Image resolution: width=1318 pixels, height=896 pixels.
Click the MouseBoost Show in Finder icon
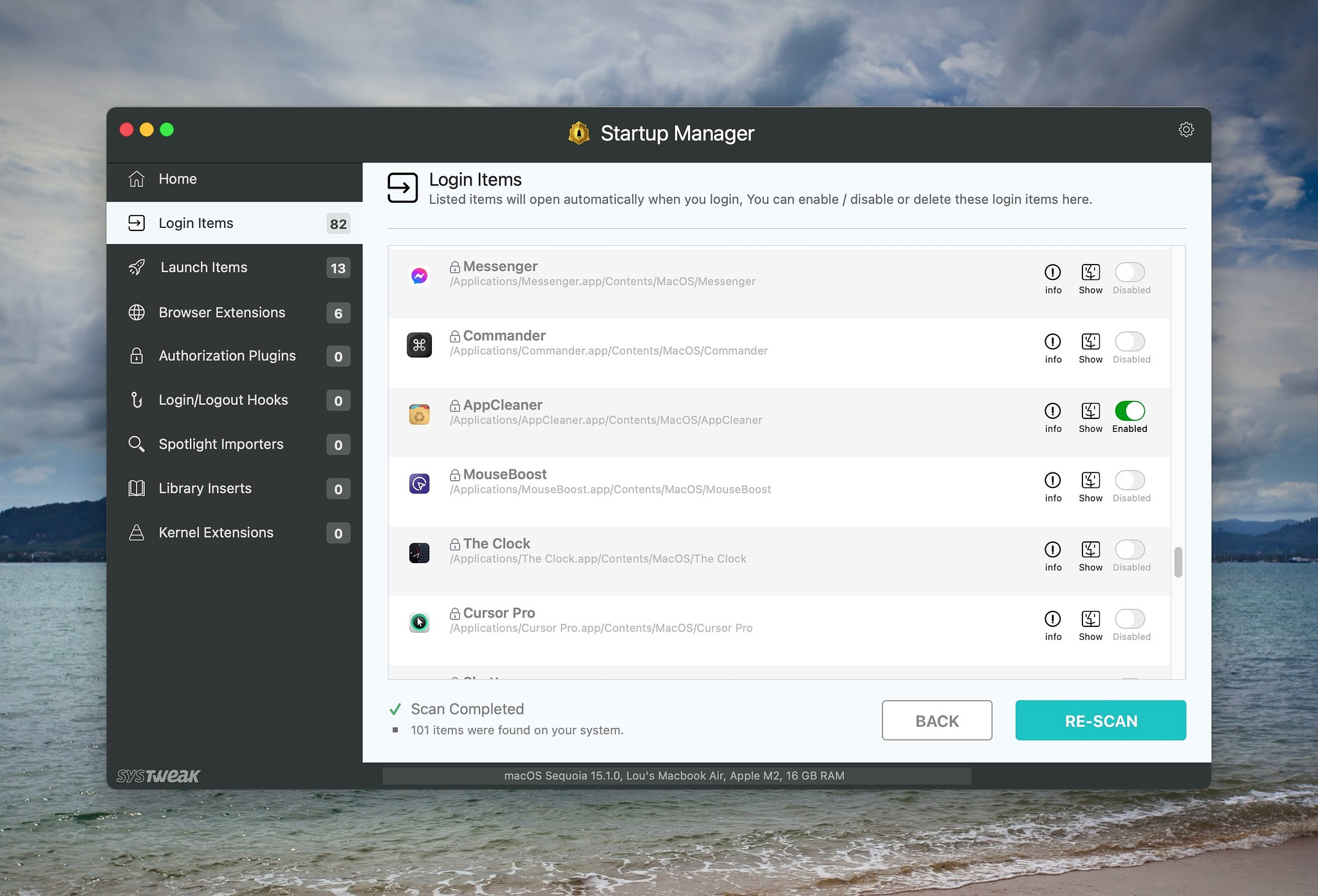pos(1090,480)
